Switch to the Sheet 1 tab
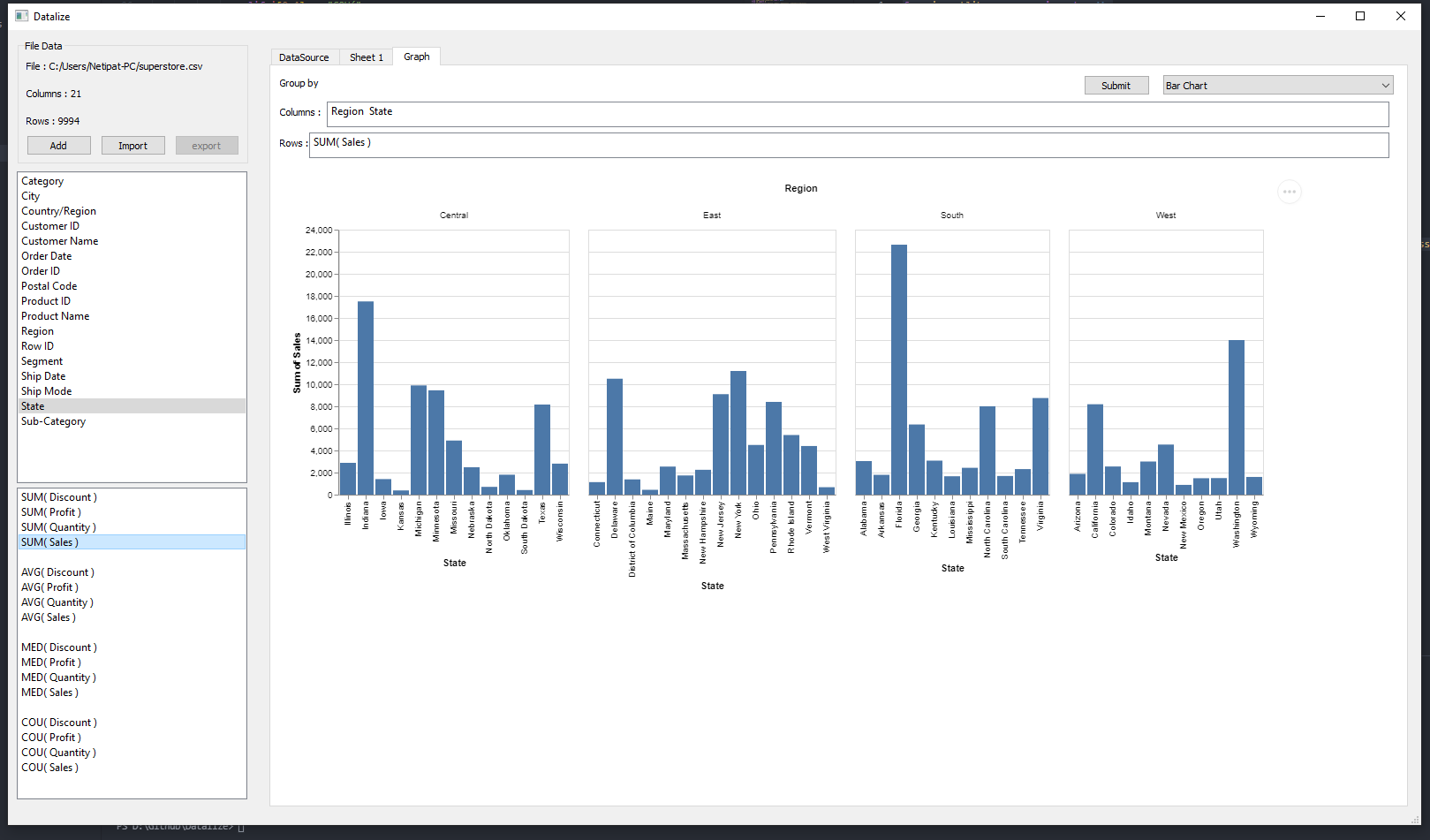 [366, 57]
